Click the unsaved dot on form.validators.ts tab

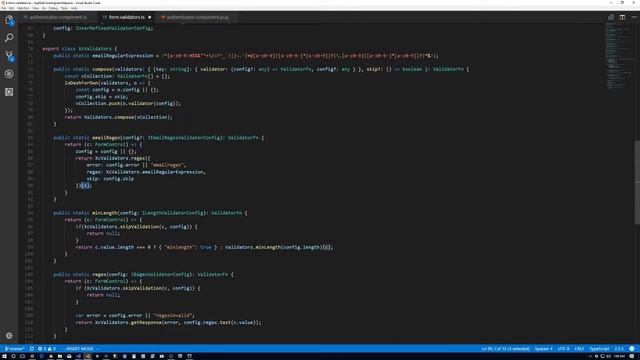(x=149, y=17)
